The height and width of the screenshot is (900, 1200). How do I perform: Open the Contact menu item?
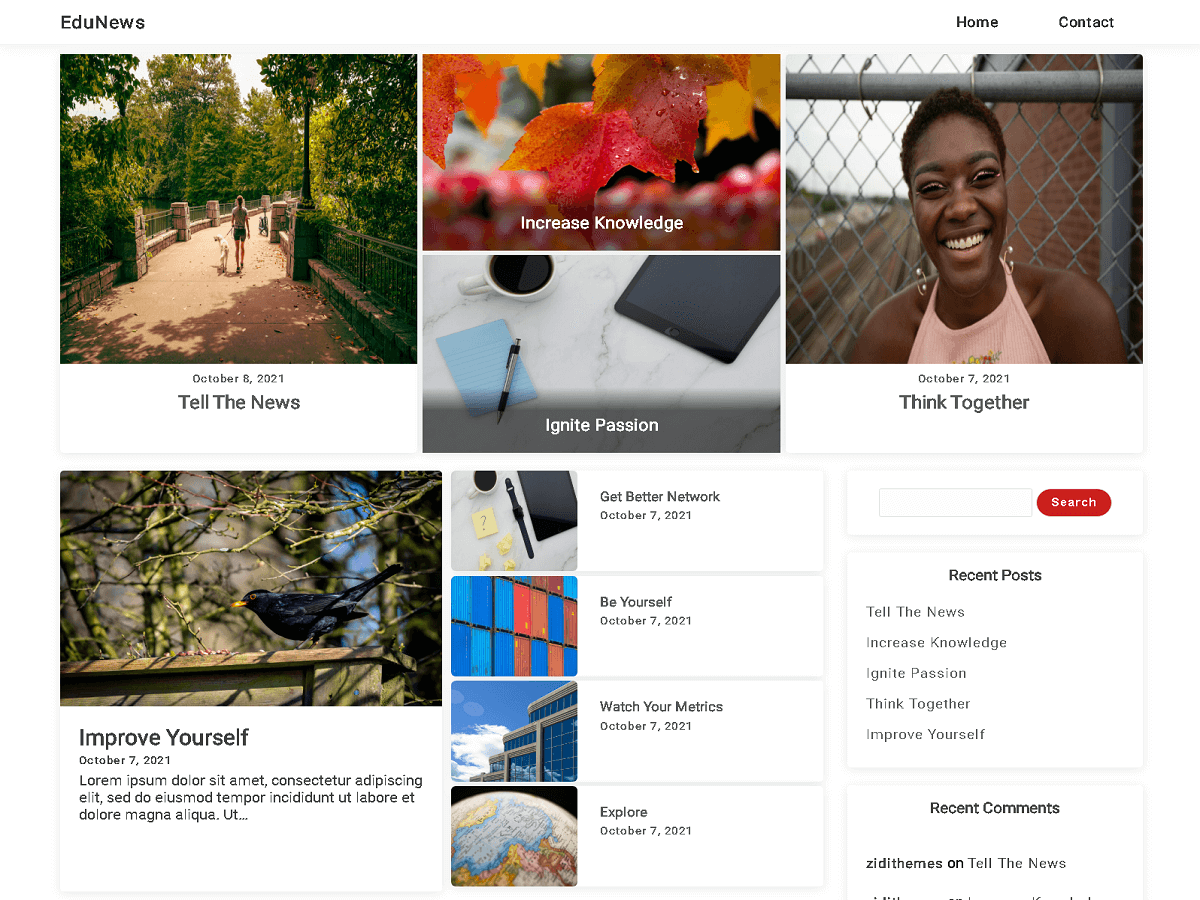tap(1086, 22)
